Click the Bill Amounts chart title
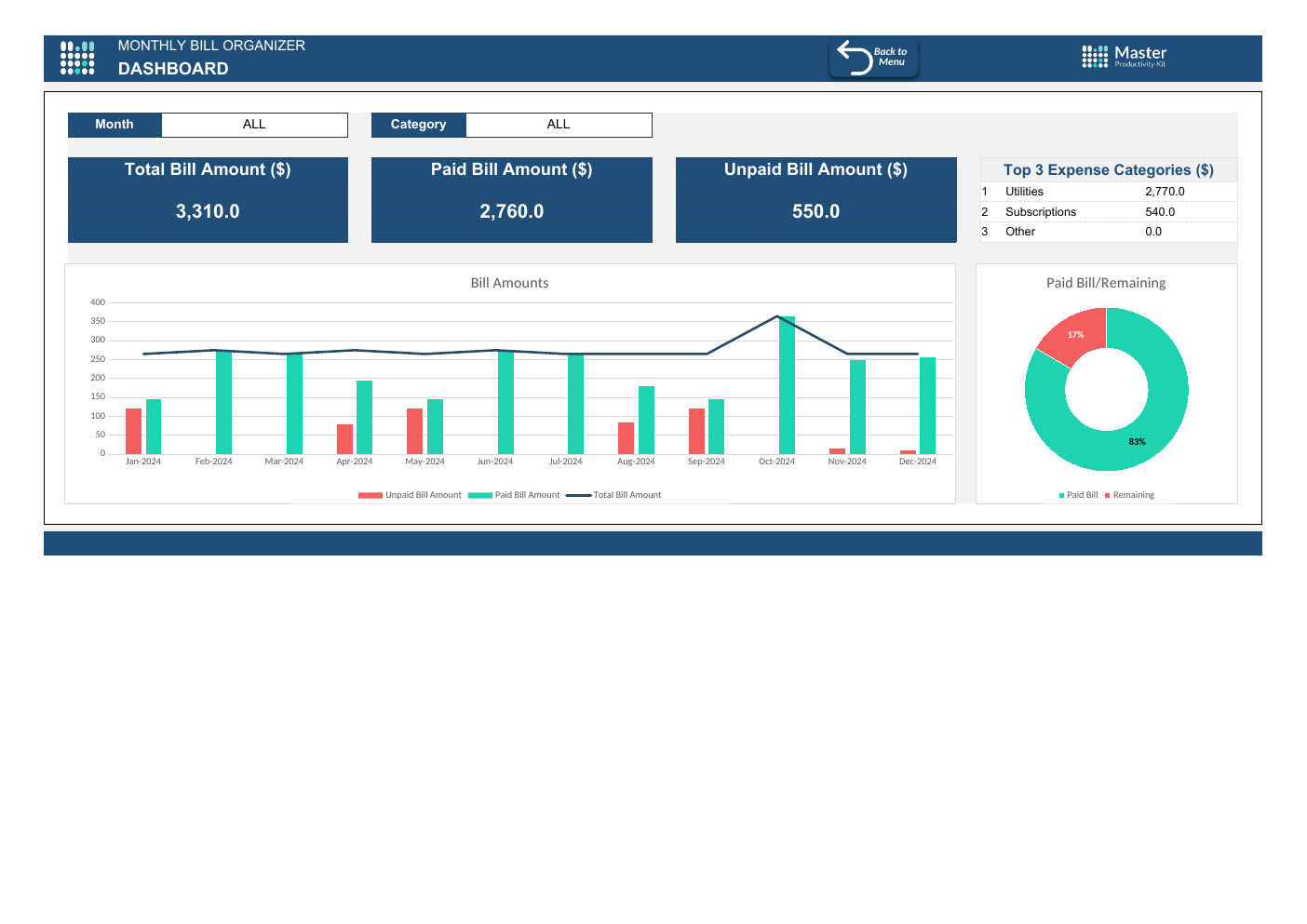The image size is (1307, 924). (509, 283)
